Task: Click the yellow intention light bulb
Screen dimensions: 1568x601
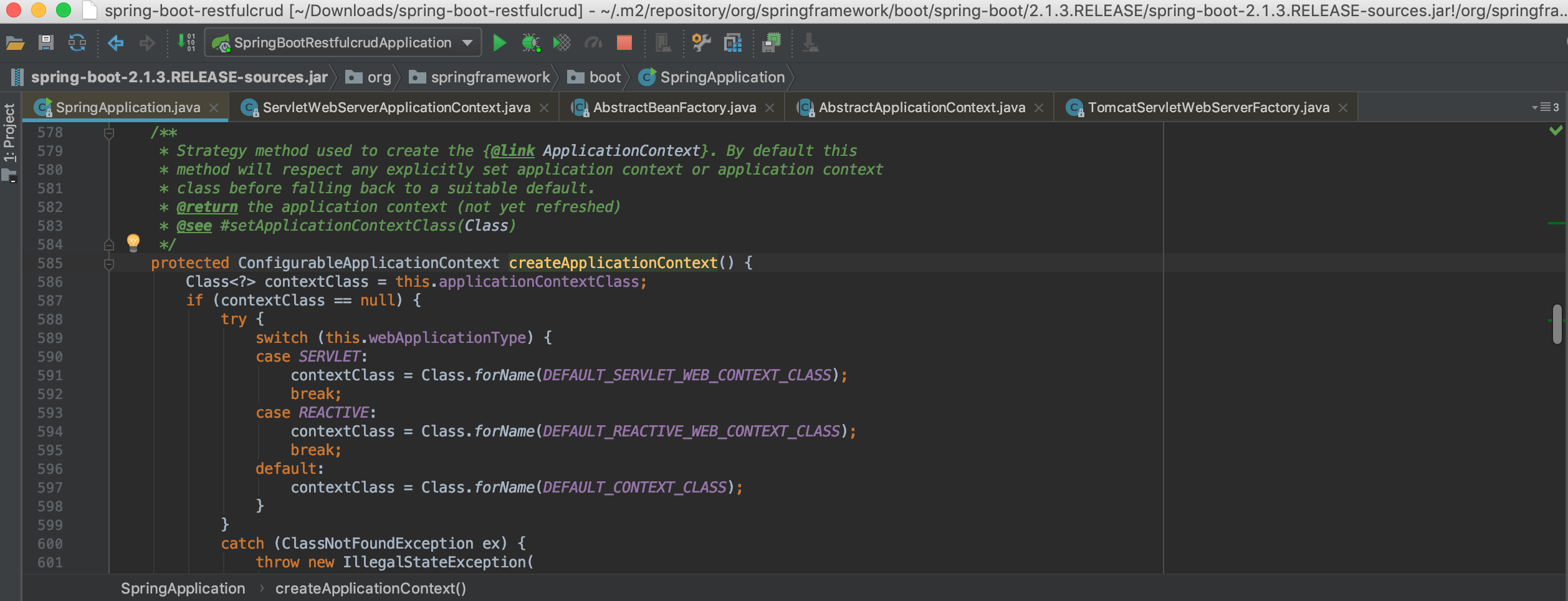Action: click(x=133, y=243)
